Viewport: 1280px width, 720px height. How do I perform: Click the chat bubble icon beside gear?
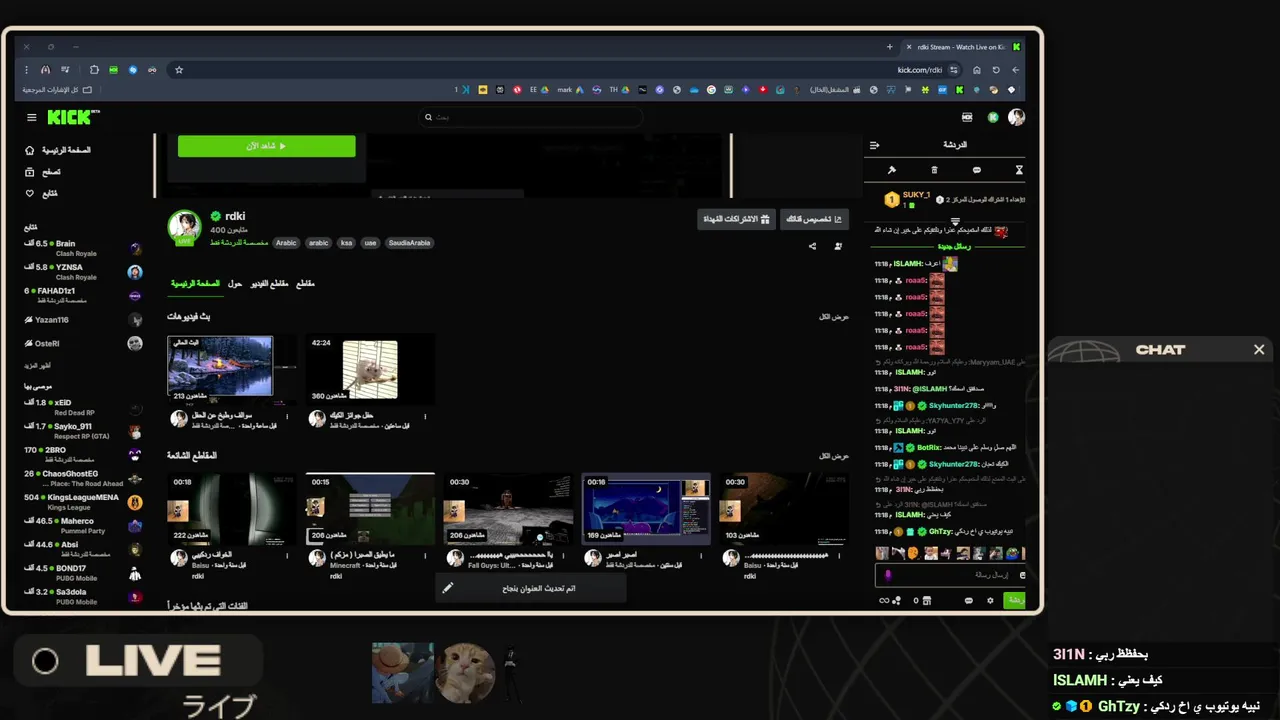[968, 600]
